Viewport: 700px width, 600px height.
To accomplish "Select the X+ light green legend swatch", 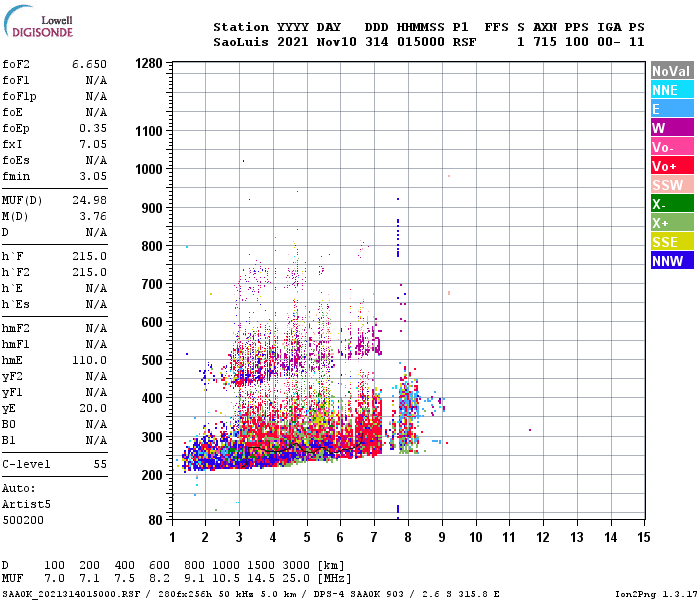I will tap(672, 223).
